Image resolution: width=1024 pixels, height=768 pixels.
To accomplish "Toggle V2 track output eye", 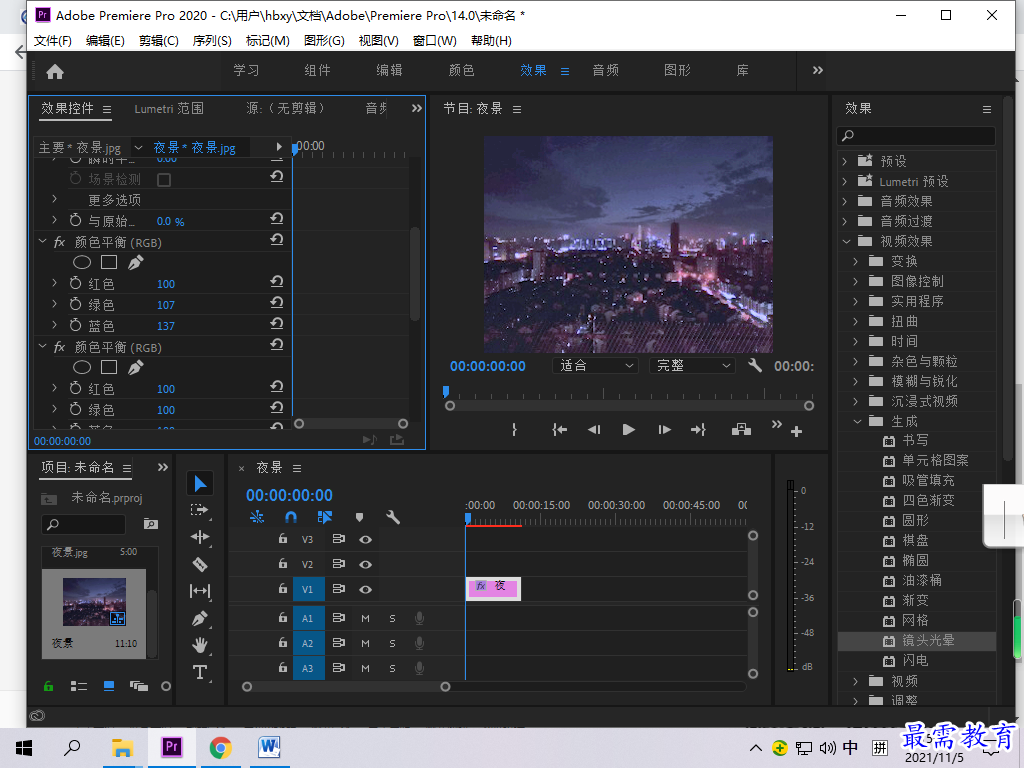I will click(366, 564).
